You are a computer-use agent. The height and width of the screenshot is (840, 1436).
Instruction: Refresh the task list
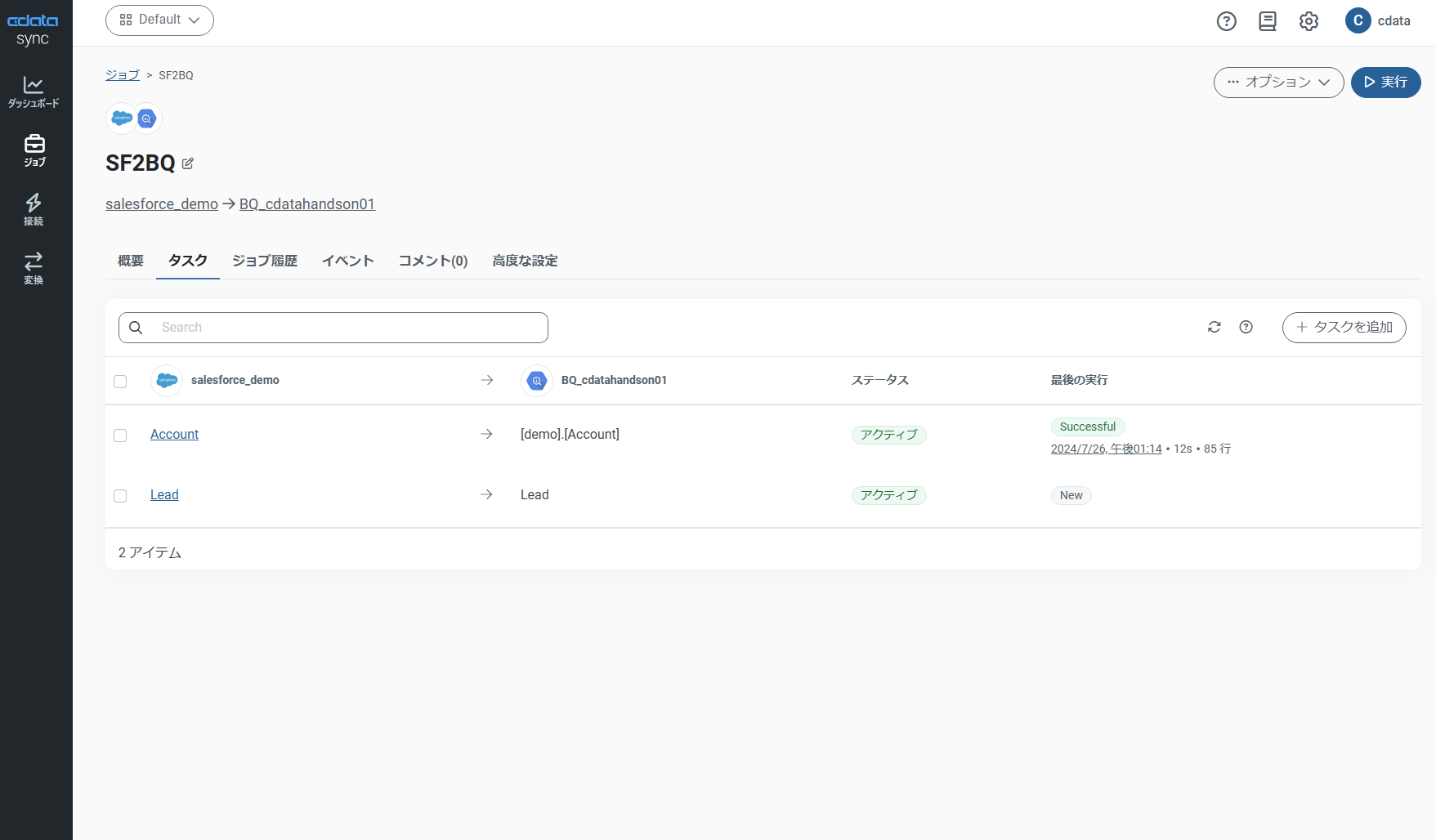[1214, 327]
